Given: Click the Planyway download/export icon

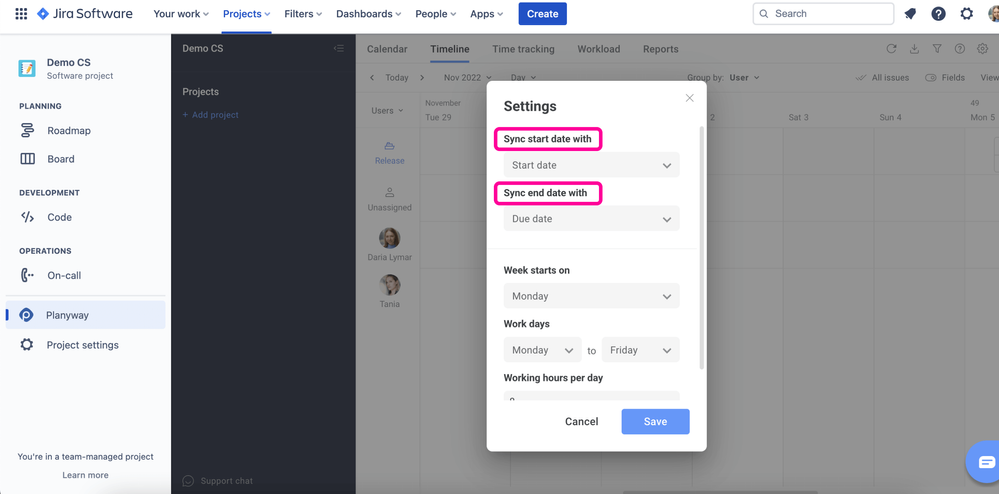Looking at the screenshot, I should click(x=914, y=48).
